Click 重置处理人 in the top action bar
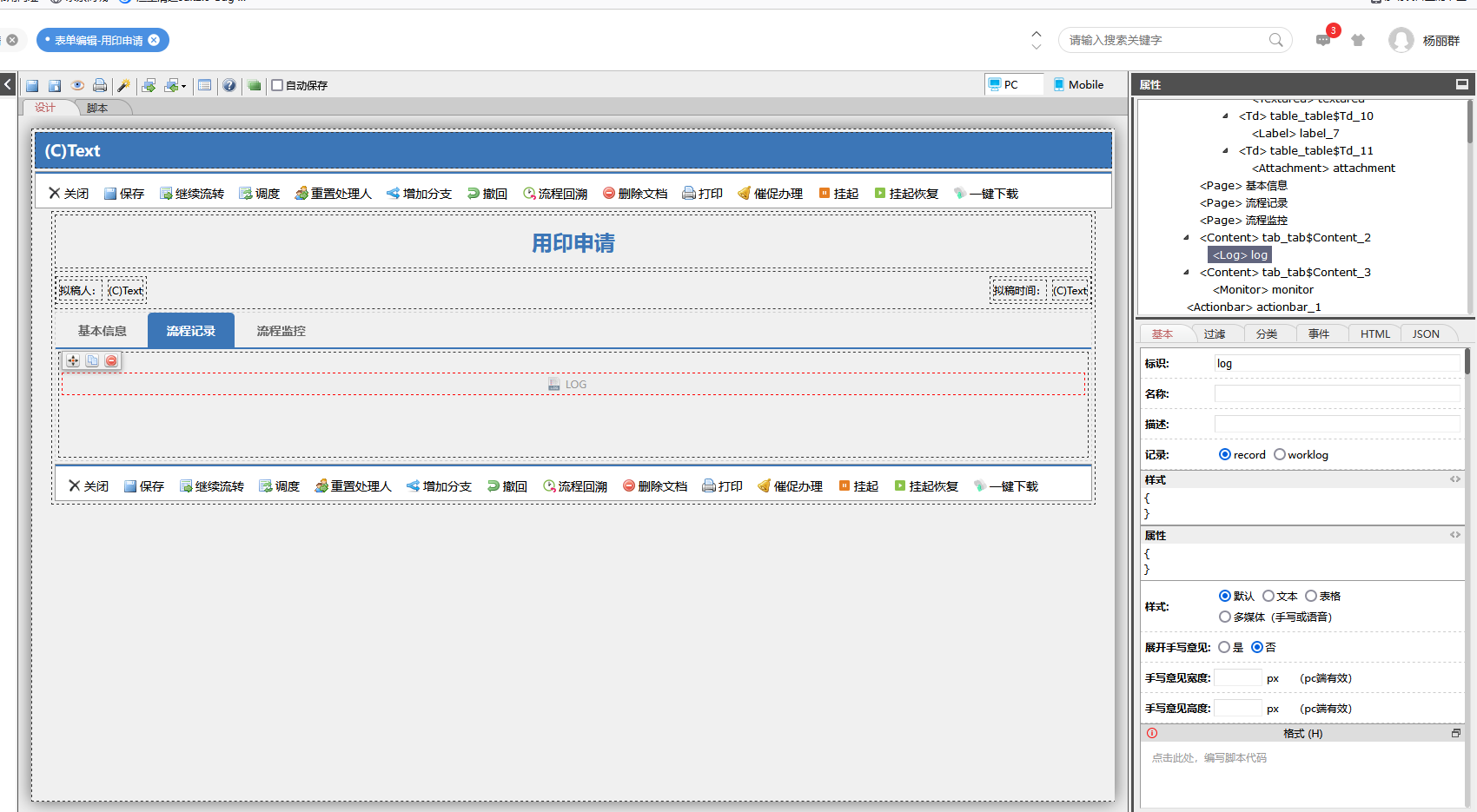 point(334,194)
